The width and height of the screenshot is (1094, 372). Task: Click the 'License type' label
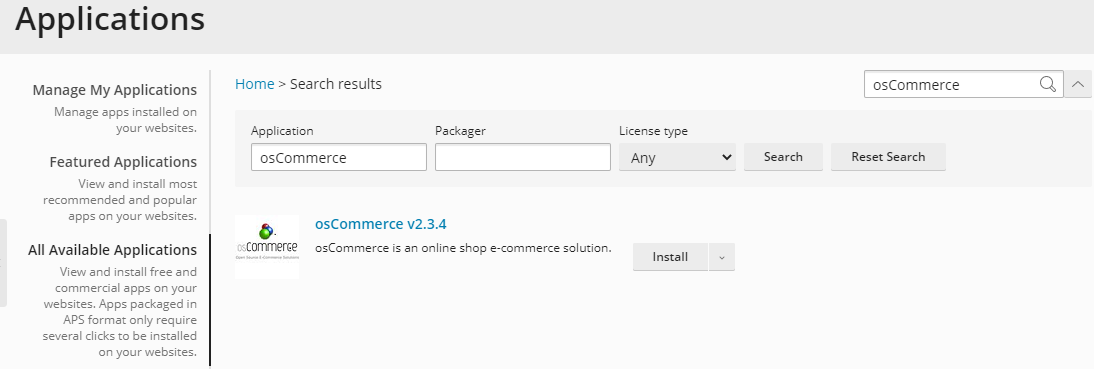[x=653, y=131]
